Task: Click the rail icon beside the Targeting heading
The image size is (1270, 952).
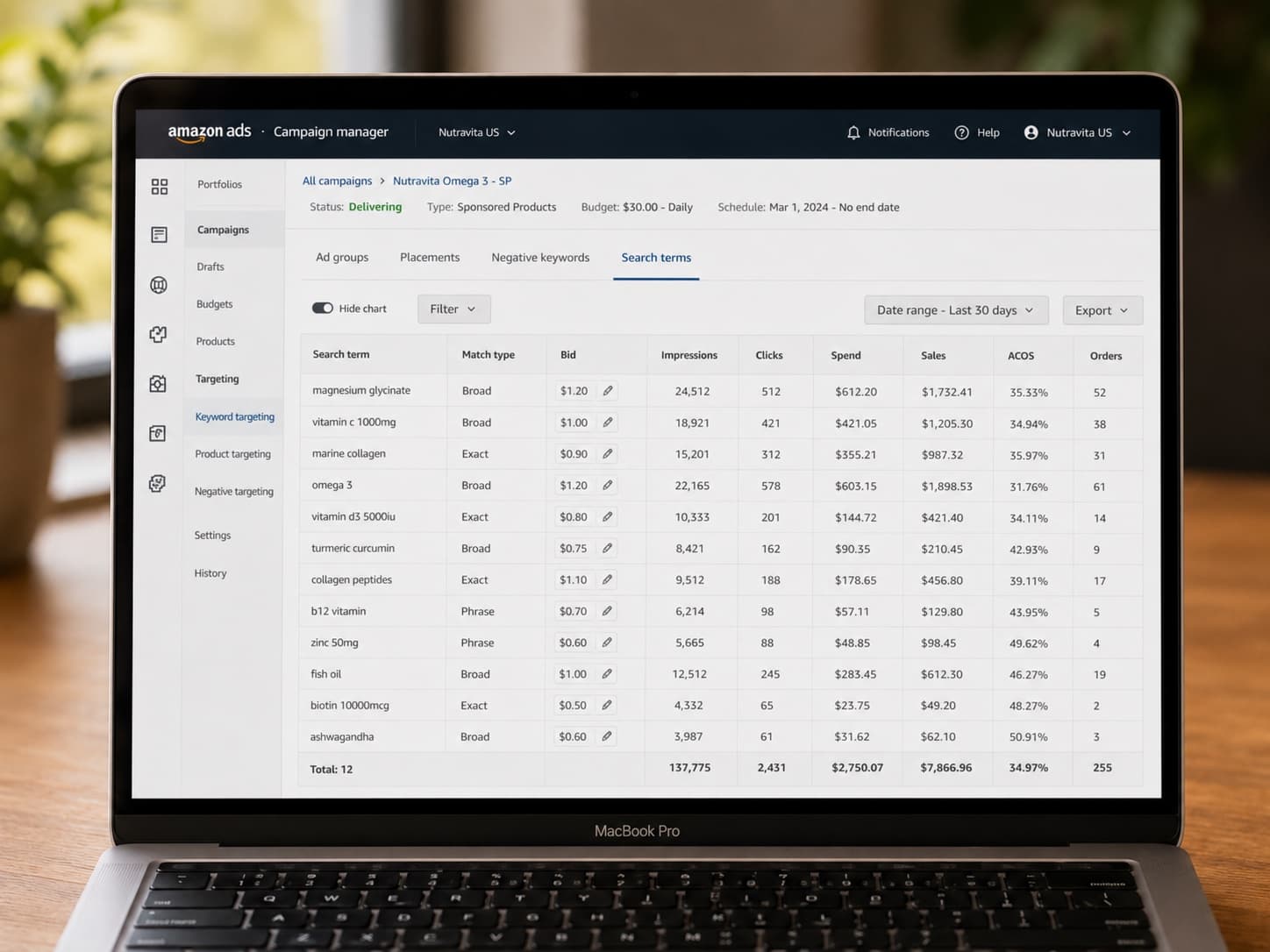Action: [x=158, y=384]
